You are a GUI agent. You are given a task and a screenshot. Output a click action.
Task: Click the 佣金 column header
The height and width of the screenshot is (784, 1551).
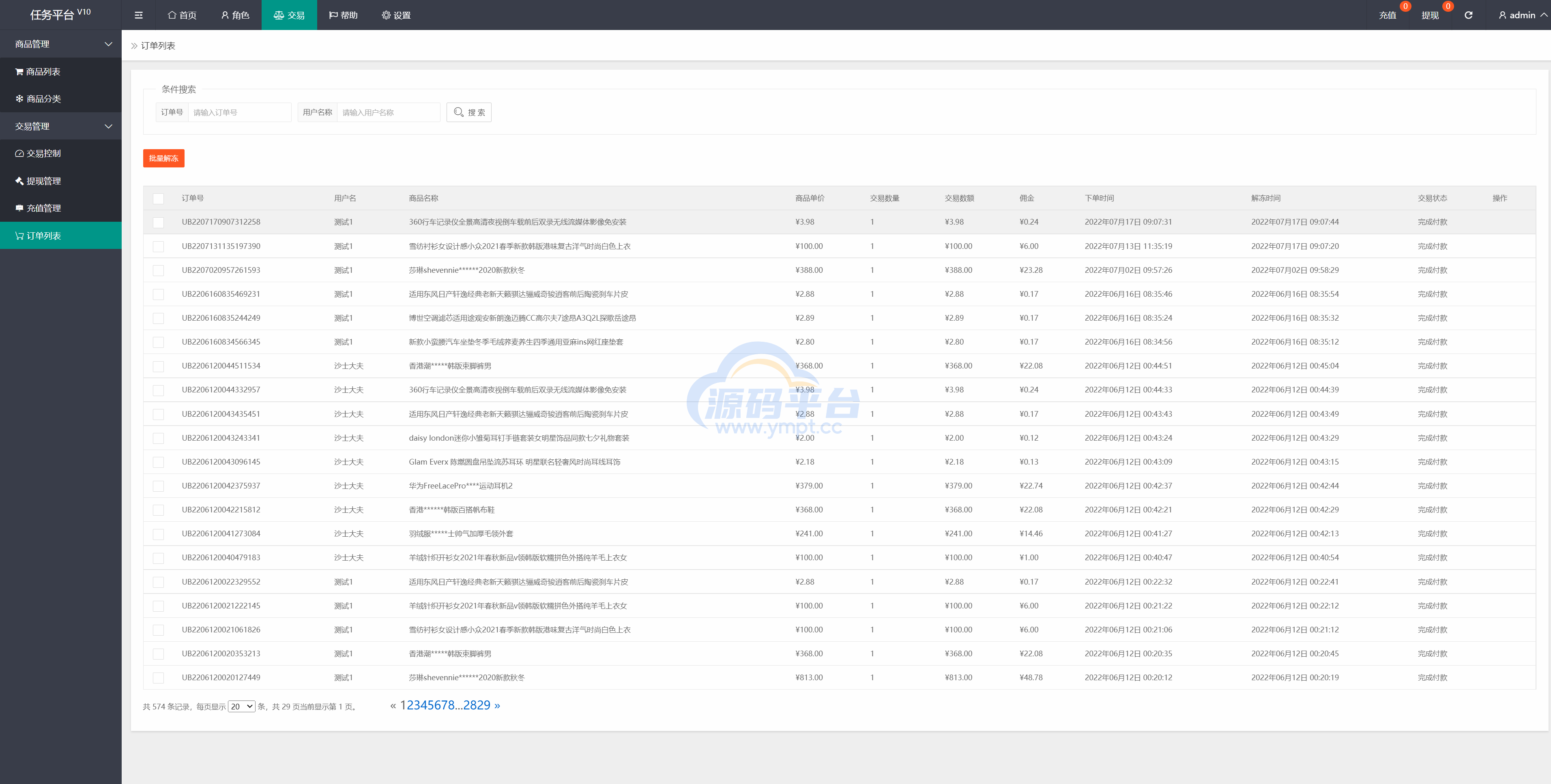pos(1027,198)
